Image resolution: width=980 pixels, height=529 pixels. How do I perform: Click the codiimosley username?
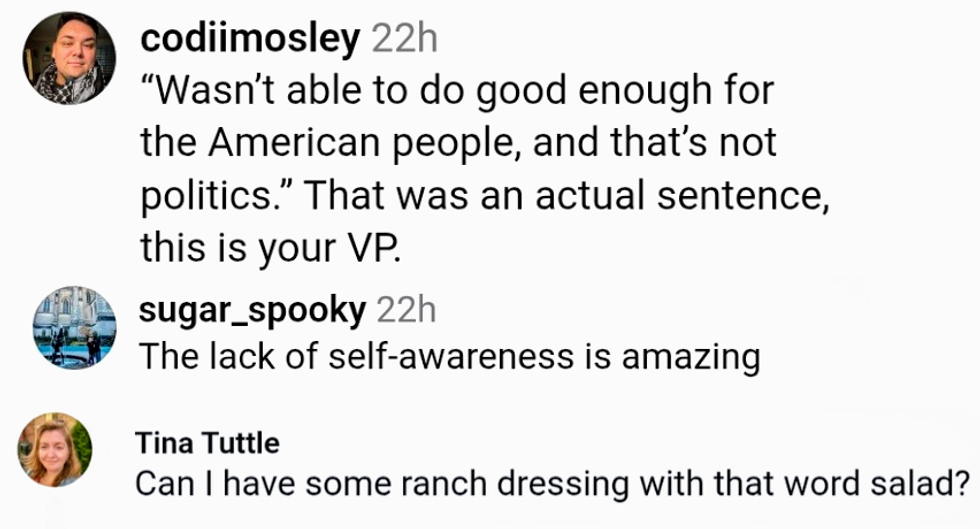(250, 39)
